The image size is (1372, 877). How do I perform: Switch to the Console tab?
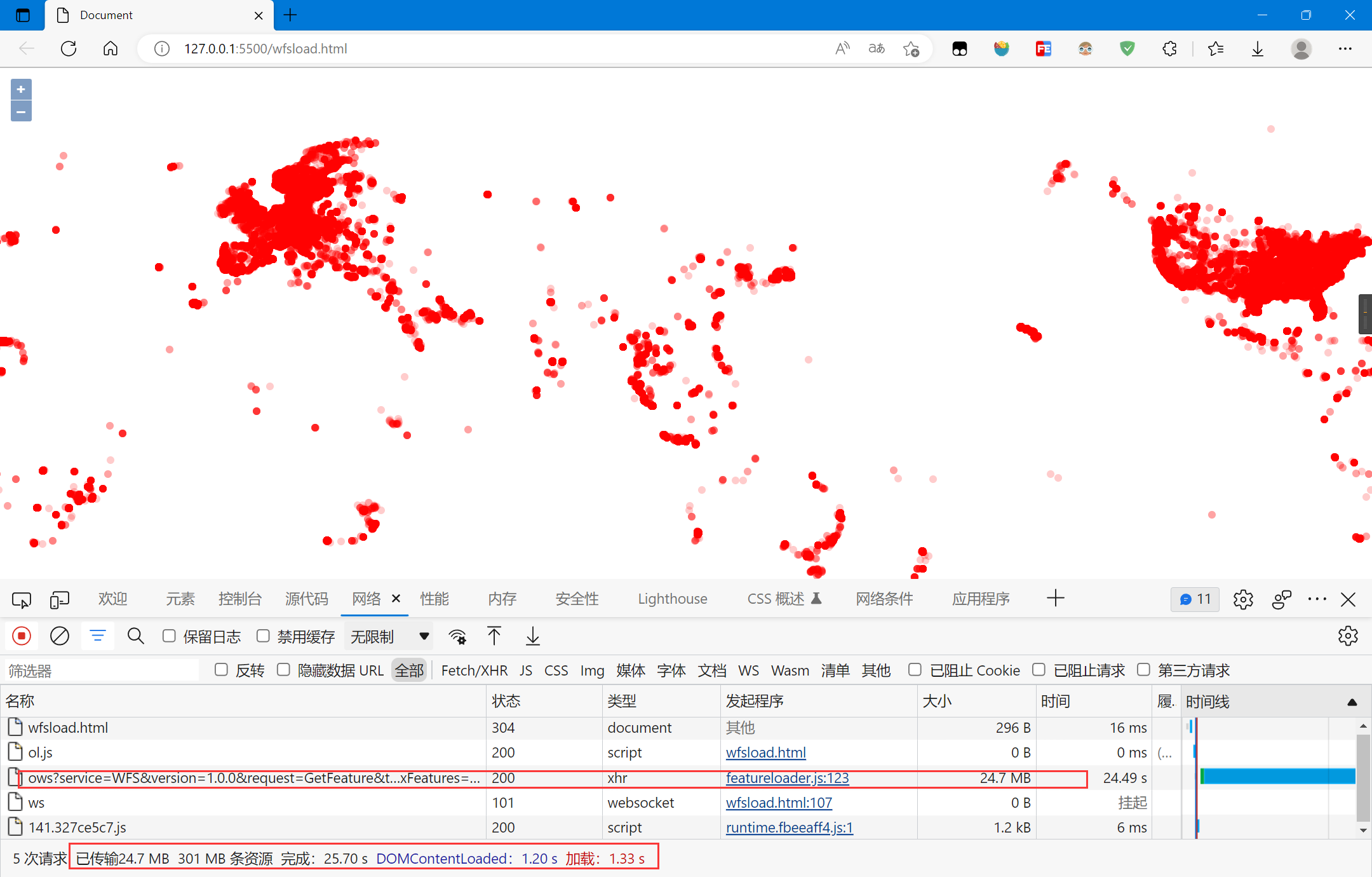[x=239, y=599]
